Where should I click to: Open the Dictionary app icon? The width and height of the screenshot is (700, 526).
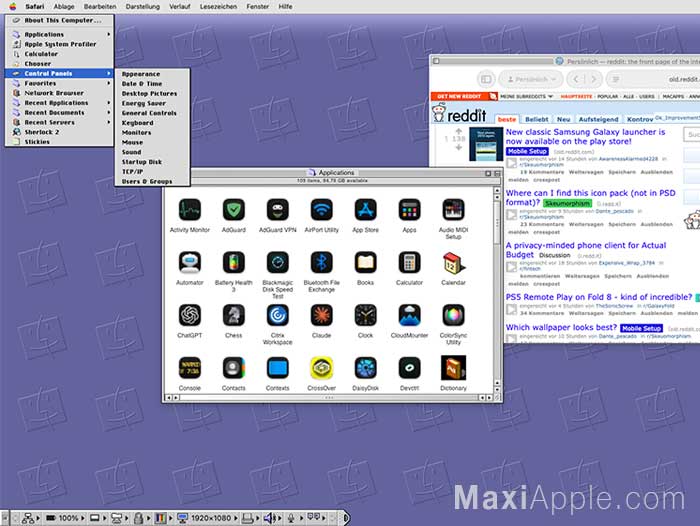[453, 368]
